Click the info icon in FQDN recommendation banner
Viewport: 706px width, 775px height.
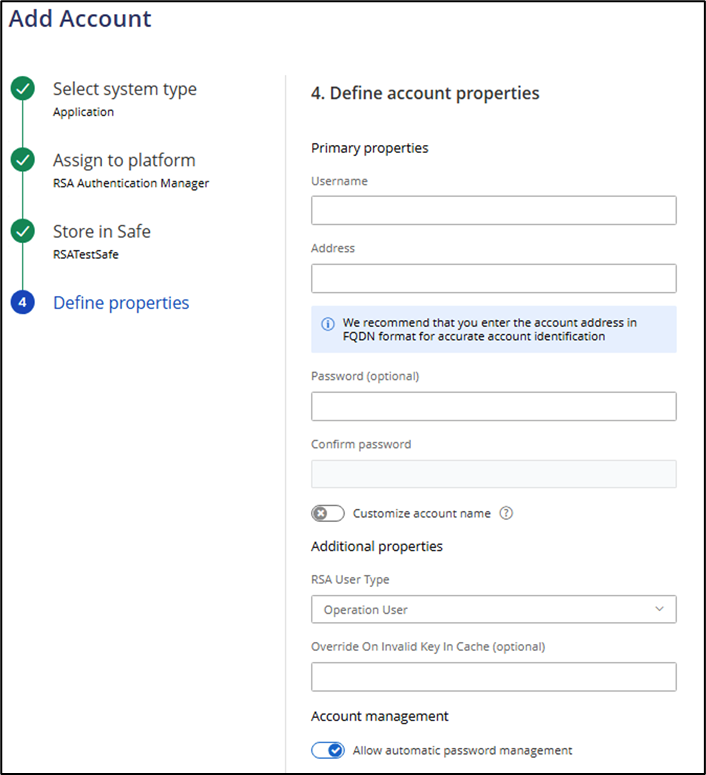pos(327,324)
